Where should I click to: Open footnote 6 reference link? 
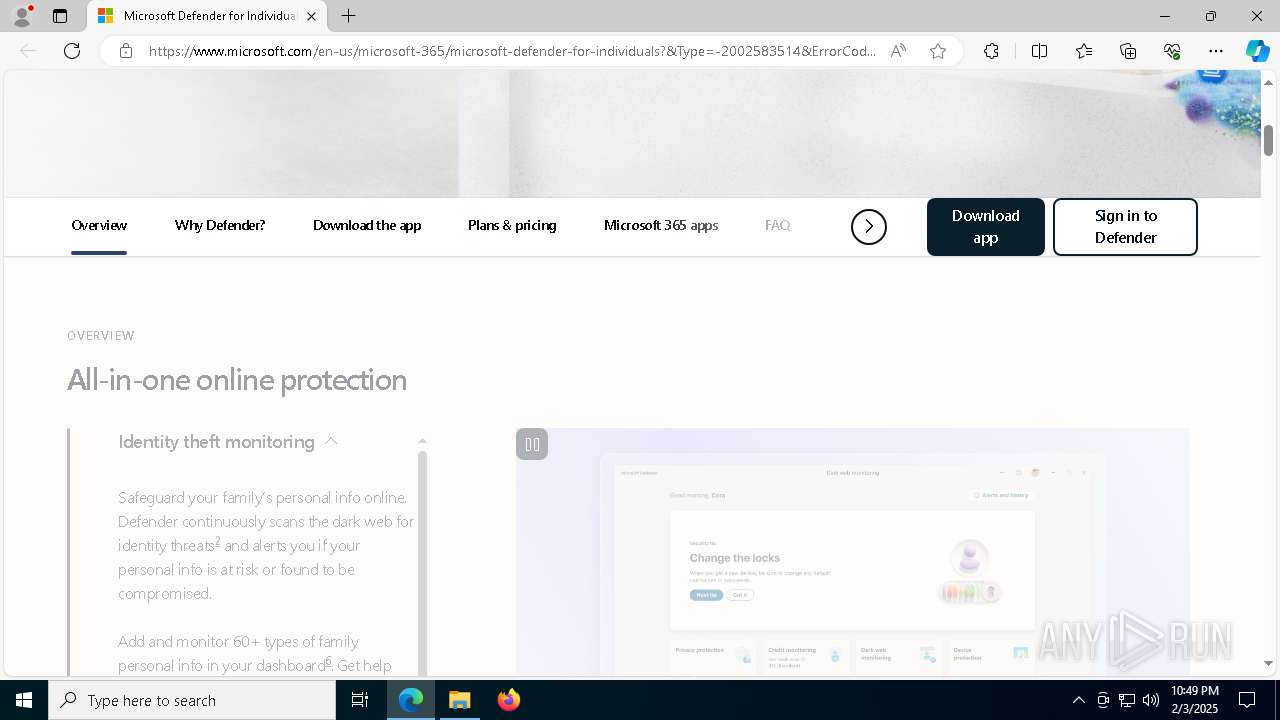pos(328,661)
